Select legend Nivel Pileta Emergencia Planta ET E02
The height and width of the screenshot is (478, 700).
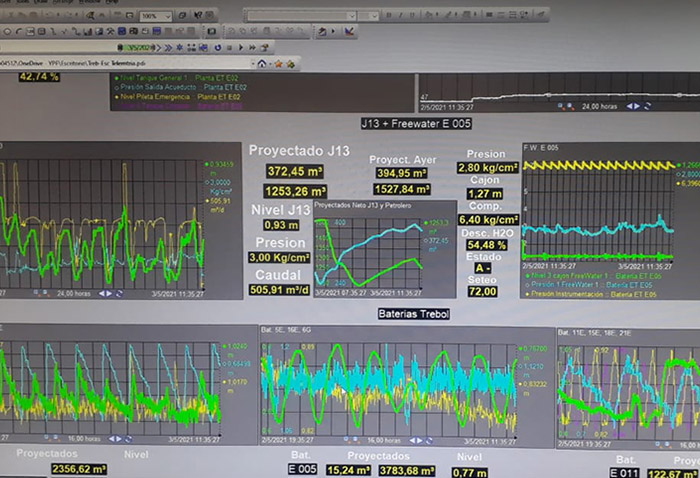coord(178,96)
